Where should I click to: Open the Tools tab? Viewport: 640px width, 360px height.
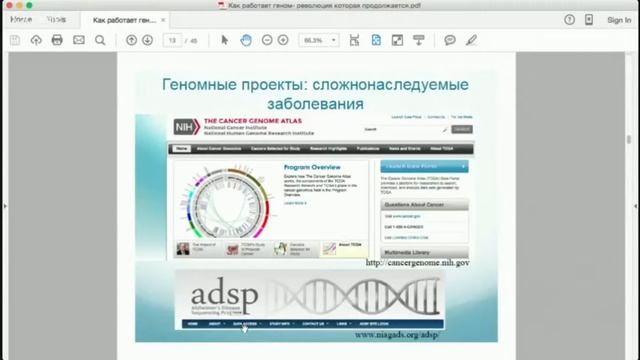(x=56, y=20)
